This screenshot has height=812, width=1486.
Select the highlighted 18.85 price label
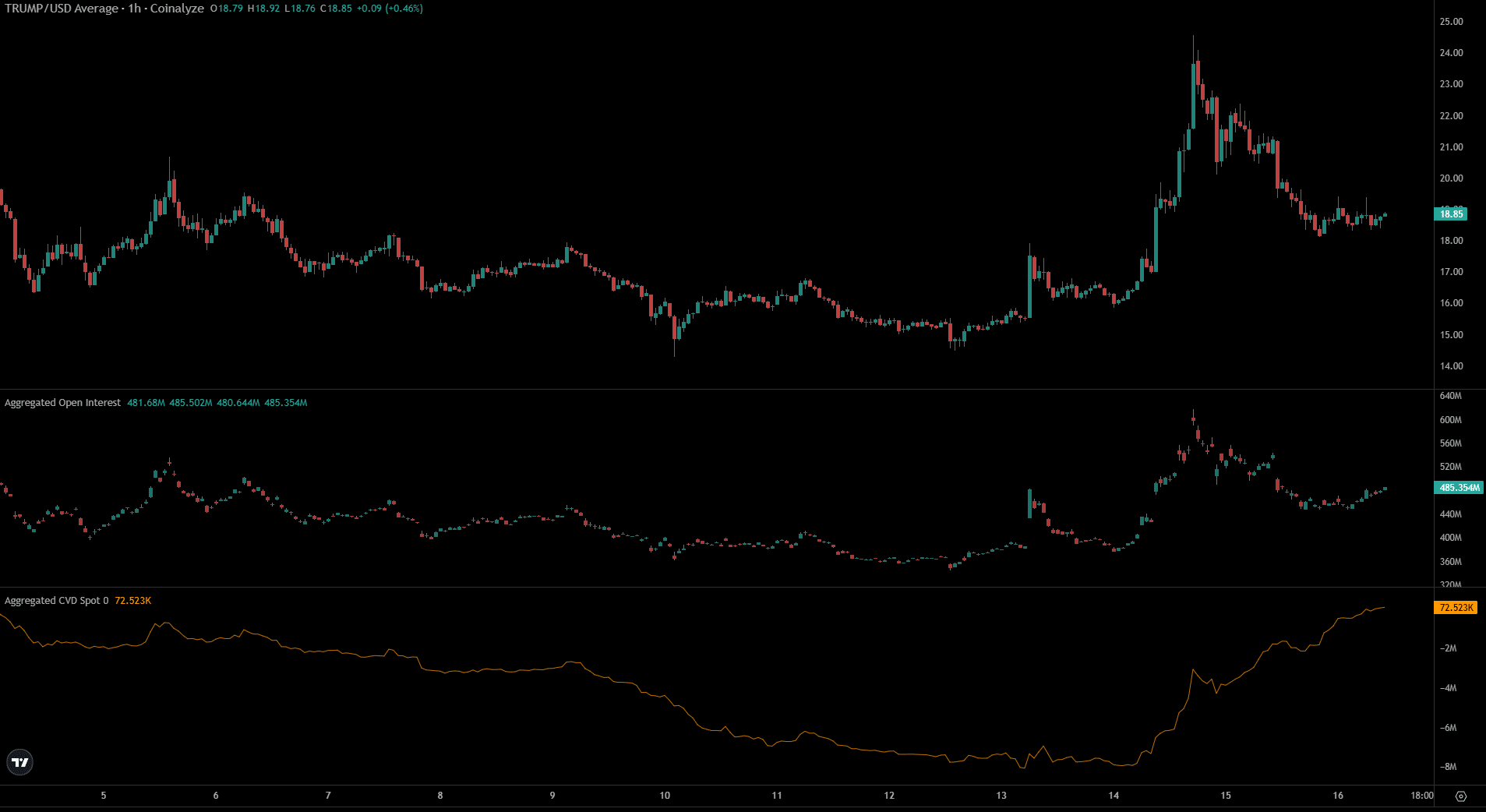pyautogui.click(x=1451, y=213)
